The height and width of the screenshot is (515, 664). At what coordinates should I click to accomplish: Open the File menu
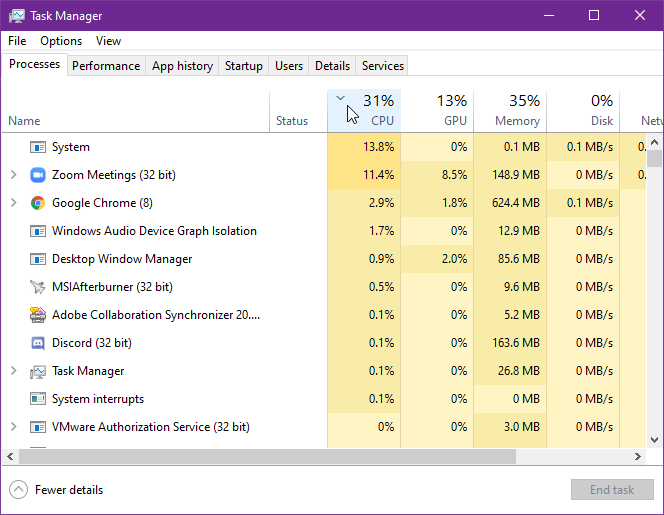click(x=17, y=41)
